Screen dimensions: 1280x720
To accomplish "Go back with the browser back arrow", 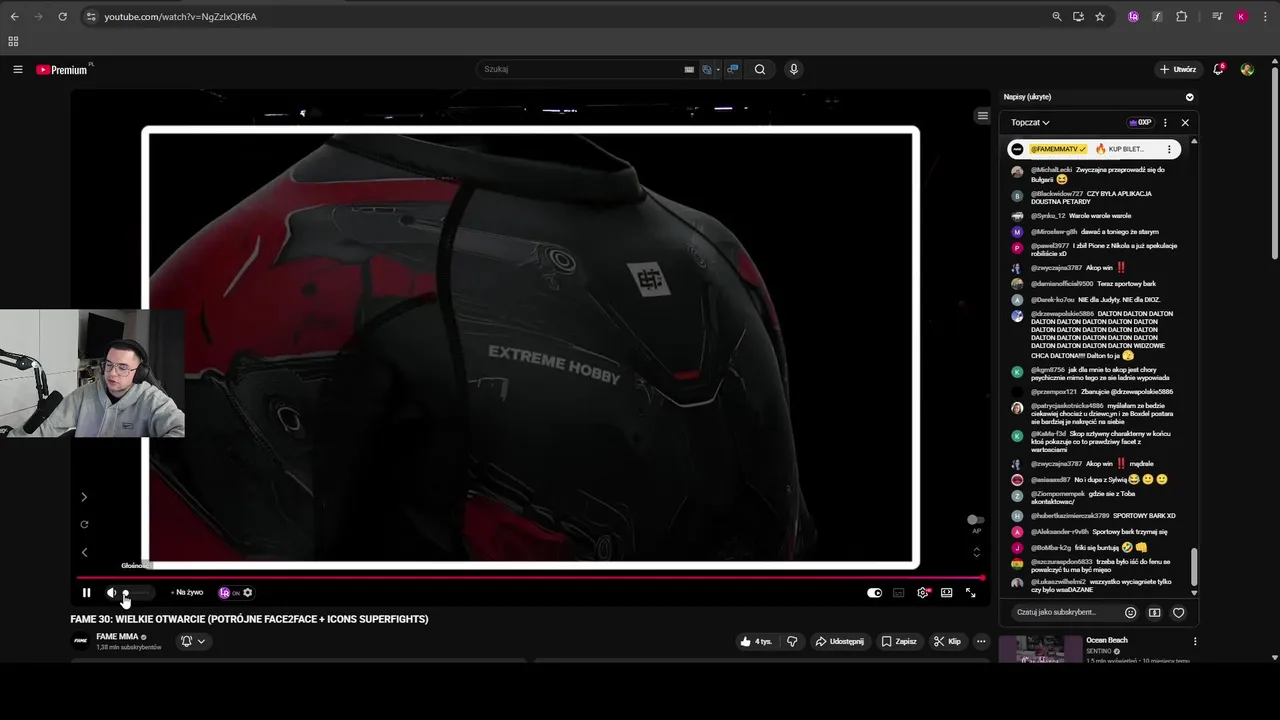I will tap(14, 16).
